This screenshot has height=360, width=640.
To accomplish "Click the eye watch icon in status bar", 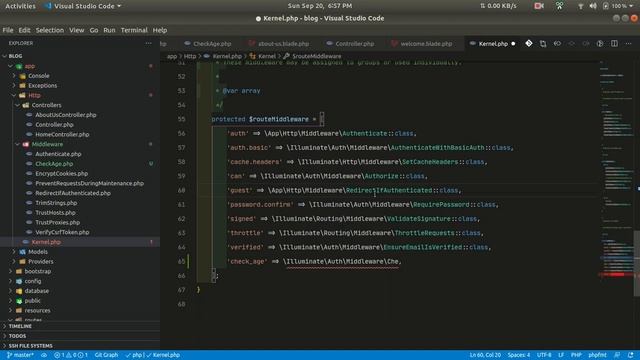I will [44, 355].
